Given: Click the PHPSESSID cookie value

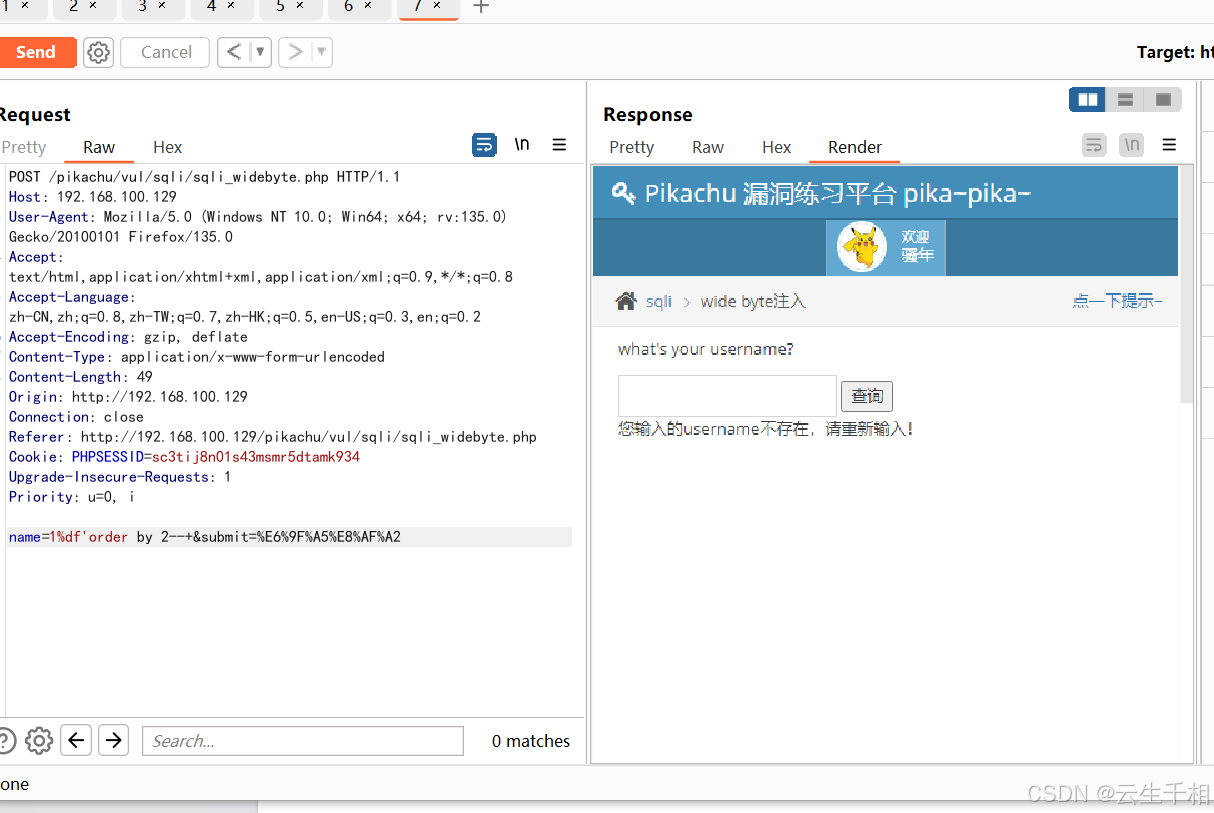Looking at the screenshot, I should [x=256, y=457].
